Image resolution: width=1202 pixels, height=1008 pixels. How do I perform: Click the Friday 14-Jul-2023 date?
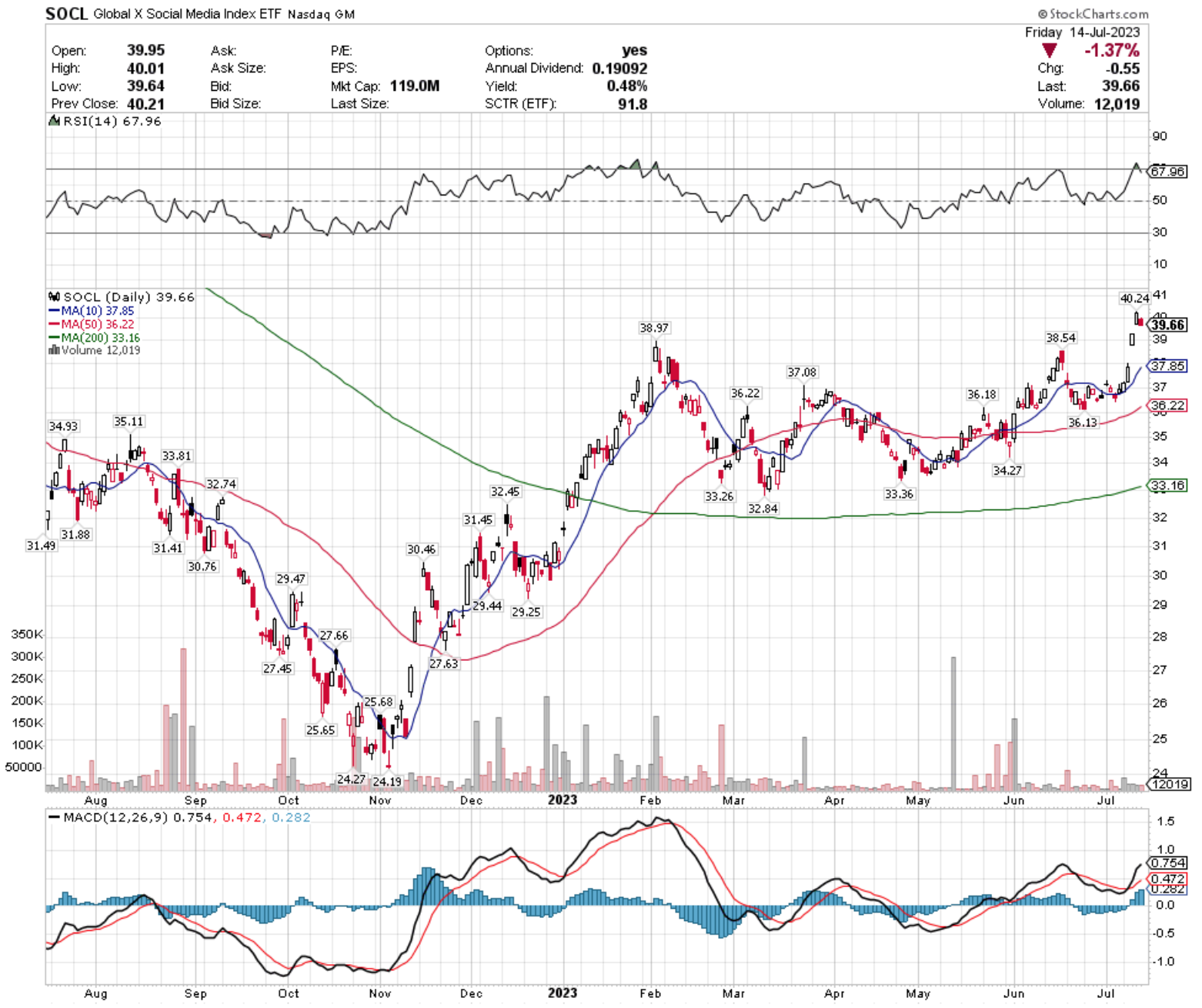pos(1082,32)
